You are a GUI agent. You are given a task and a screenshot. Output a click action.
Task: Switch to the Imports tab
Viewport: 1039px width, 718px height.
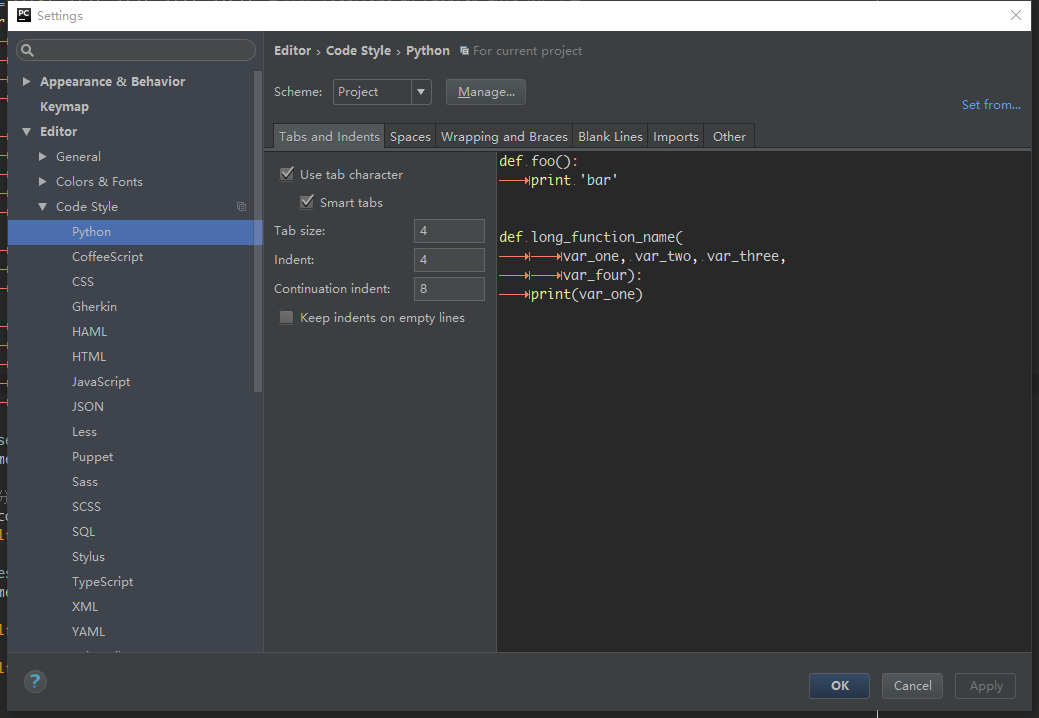(x=676, y=136)
